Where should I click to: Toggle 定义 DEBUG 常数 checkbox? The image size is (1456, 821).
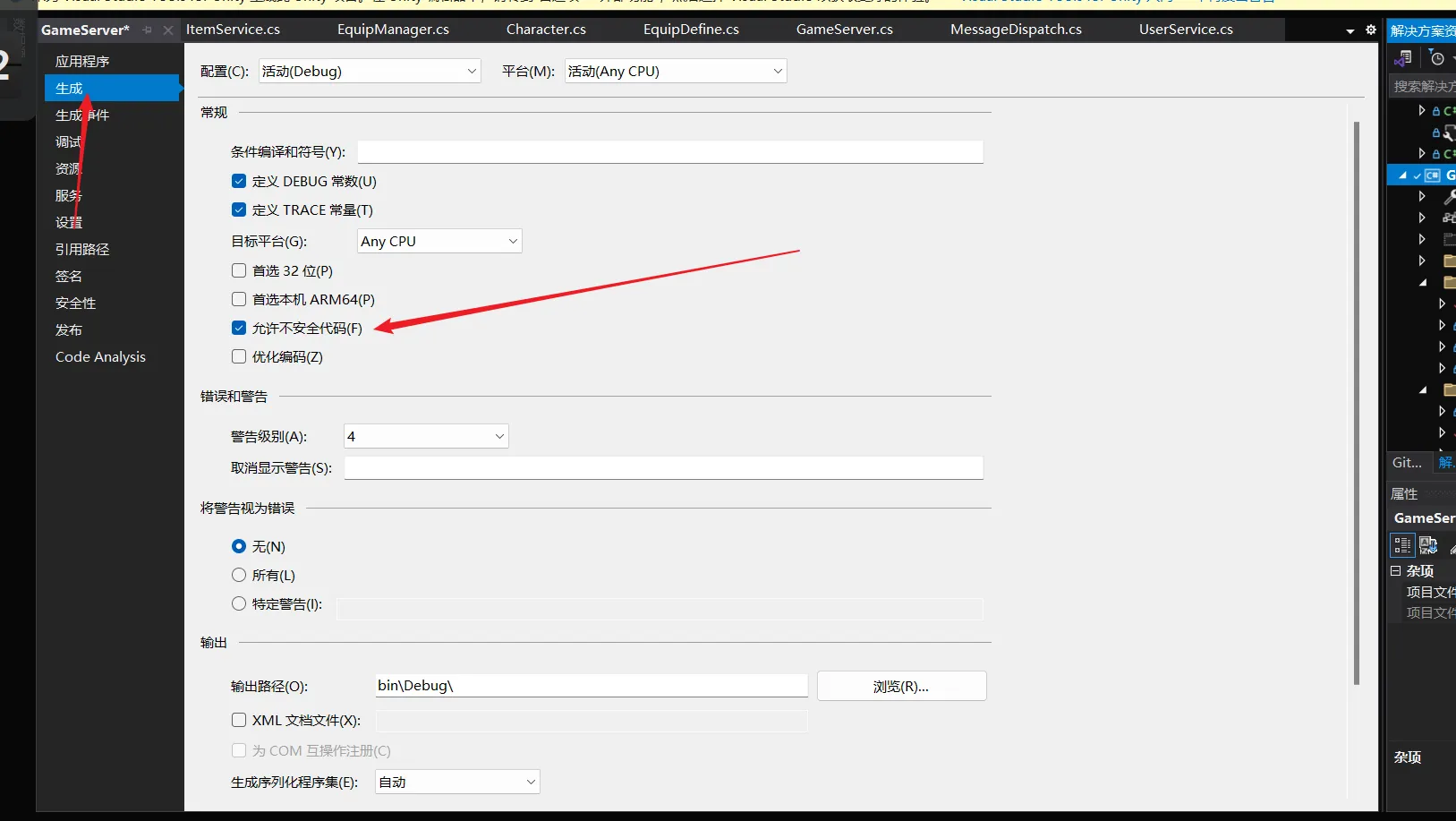(x=239, y=181)
